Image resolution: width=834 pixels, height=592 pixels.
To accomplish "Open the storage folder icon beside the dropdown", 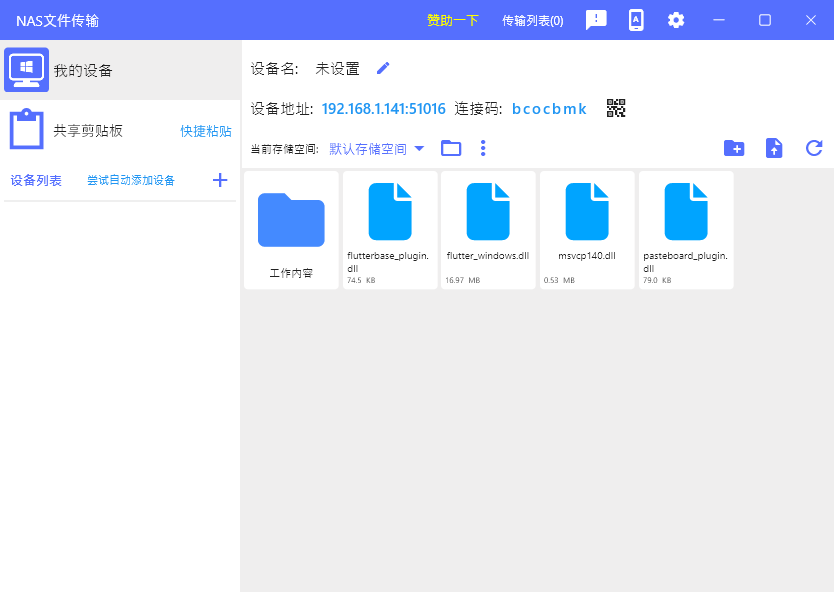I will [451, 148].
